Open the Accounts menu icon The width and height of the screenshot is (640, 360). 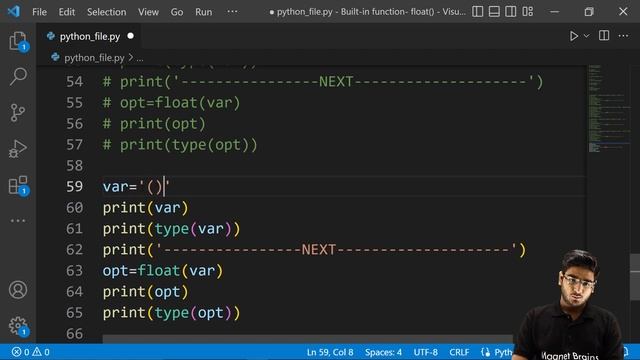pos(18,290)
